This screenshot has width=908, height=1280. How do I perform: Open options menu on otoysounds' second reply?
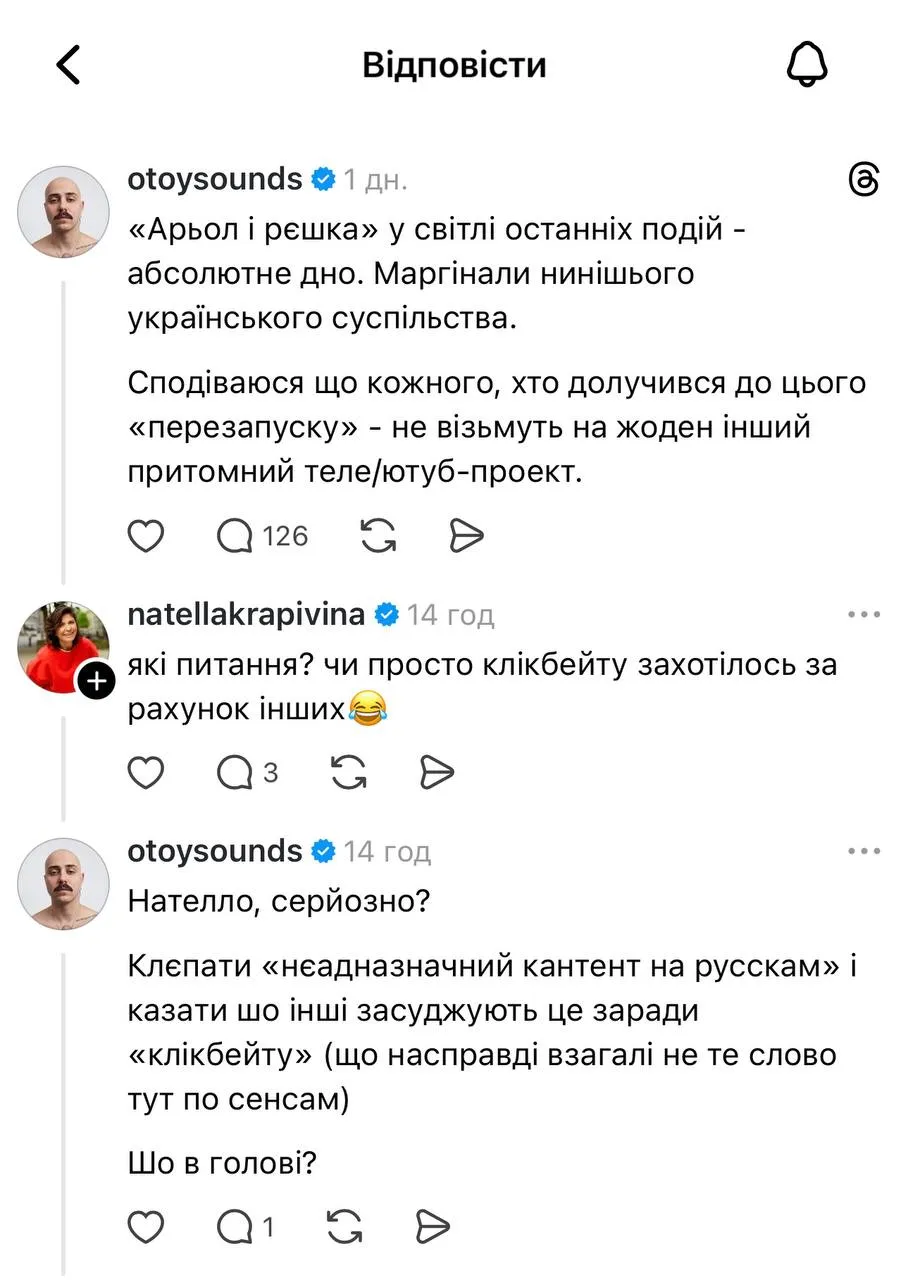point(862,850)
